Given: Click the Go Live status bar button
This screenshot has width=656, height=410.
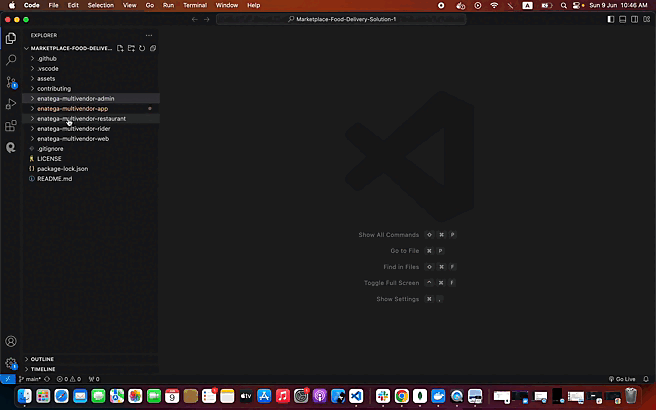Looking at the screenshot, I should 622,379.
